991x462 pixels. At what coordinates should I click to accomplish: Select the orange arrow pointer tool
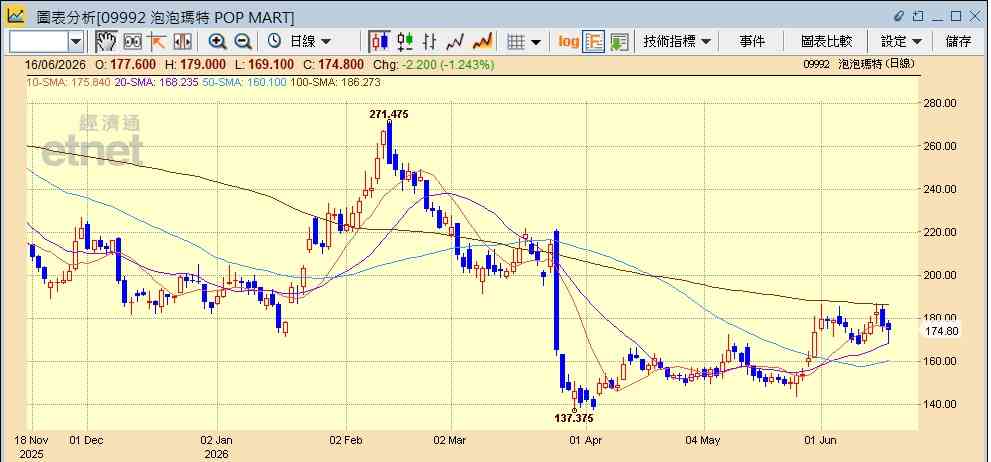(x=157, y=42)
